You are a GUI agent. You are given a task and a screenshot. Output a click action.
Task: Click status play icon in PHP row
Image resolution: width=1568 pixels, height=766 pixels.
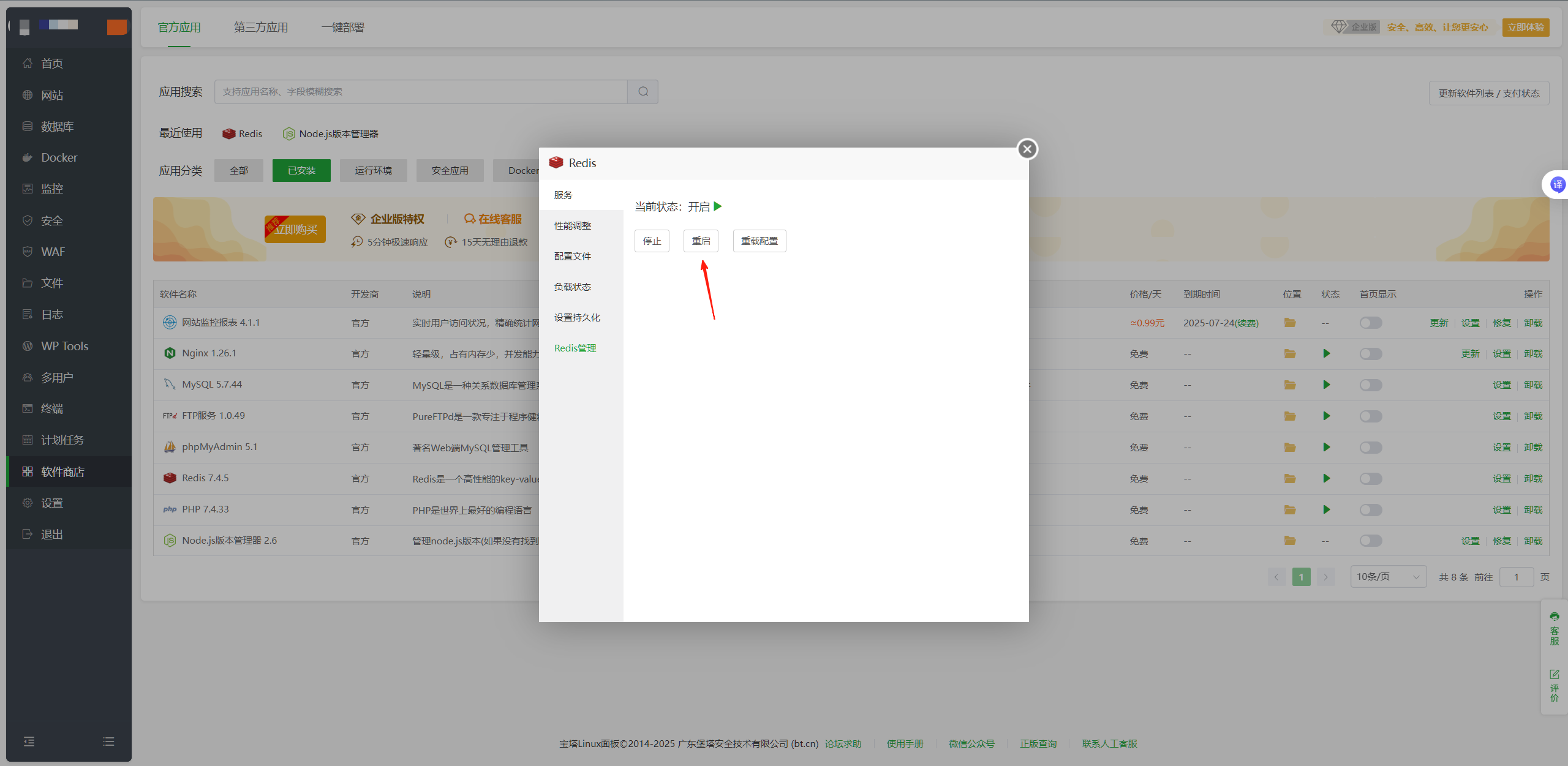[x=1327, y=509]
